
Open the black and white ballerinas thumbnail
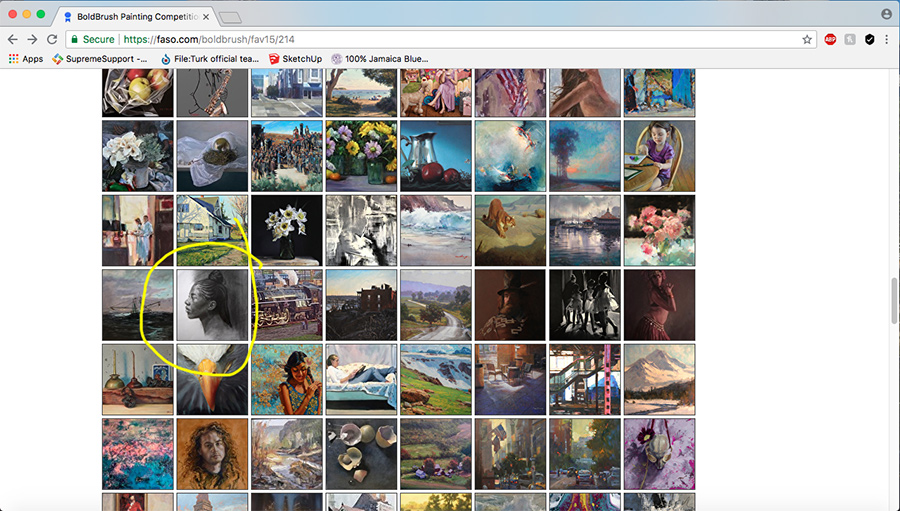pos(585,305)
